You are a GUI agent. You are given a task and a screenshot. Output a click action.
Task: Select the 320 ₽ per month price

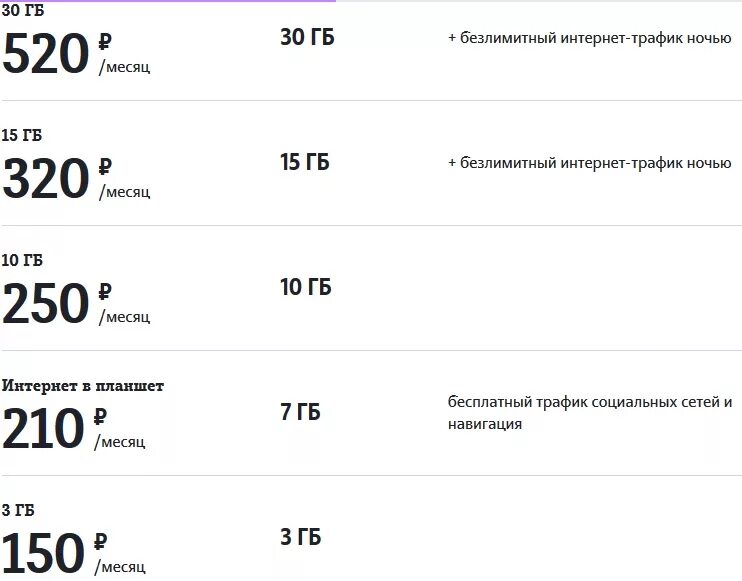point(76,178)
